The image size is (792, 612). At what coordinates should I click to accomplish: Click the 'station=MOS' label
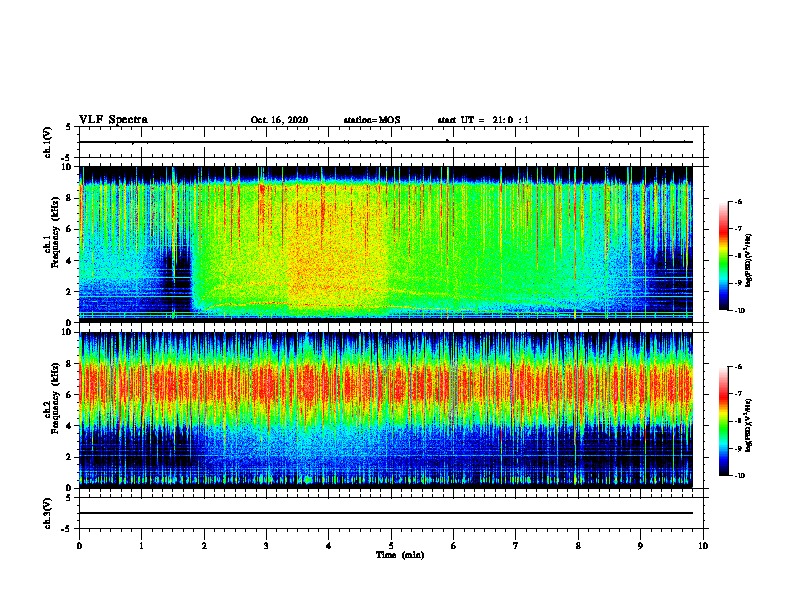372,120
